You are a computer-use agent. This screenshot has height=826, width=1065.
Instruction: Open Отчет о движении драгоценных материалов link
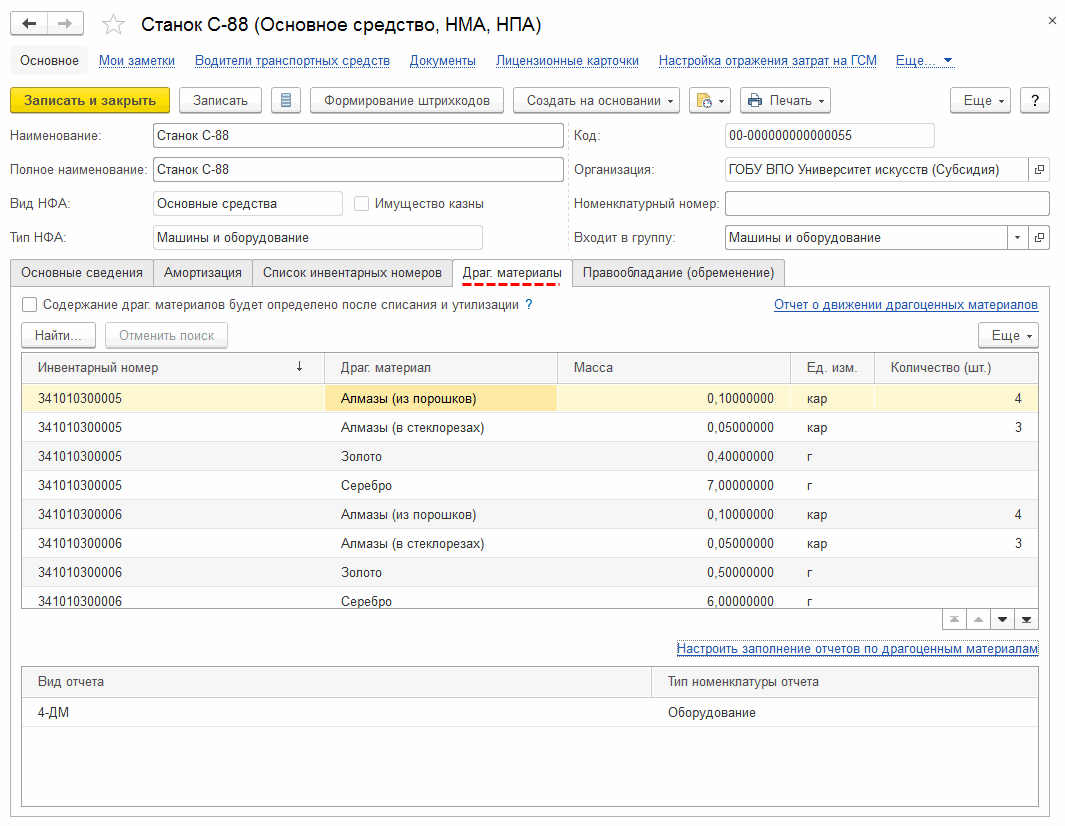(x=905, y=305)
